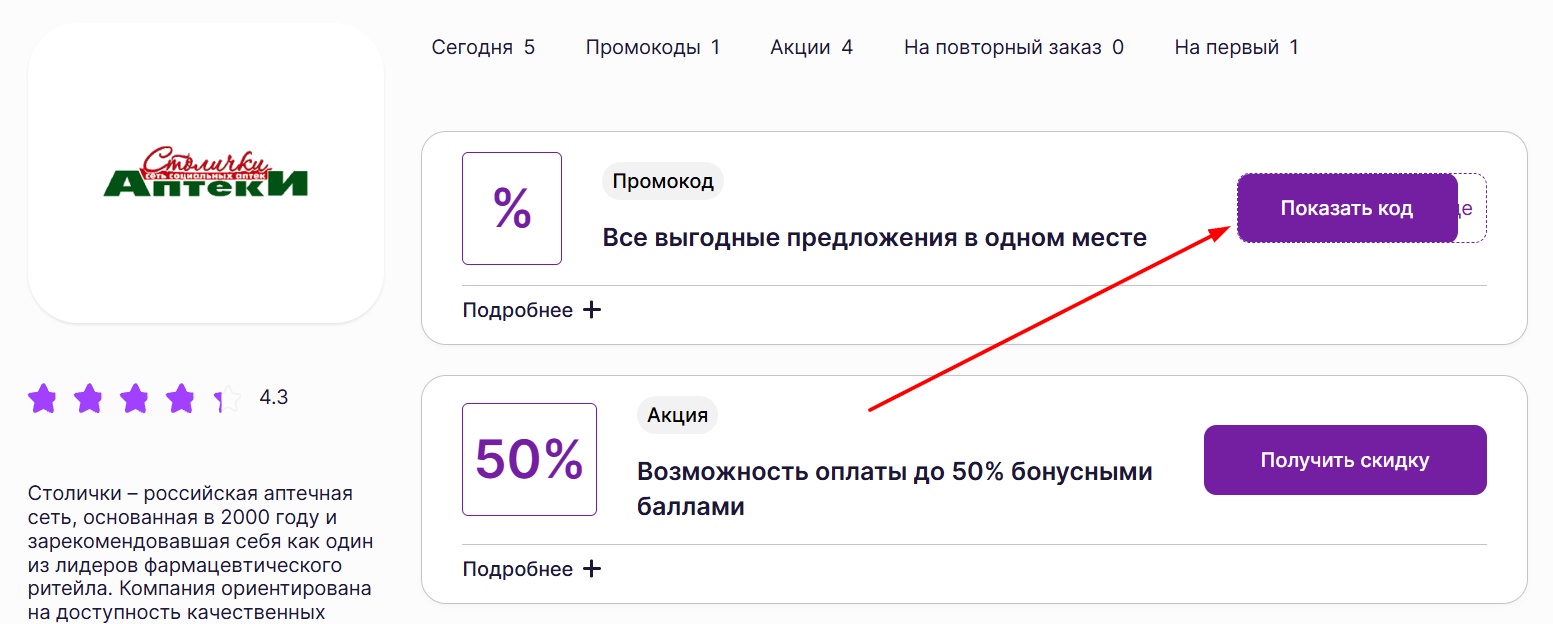Image resolution: width=1553 pixels, height=624 pixels.
Task: Click the percent sign promo icon
Action: tap(511, 208)
